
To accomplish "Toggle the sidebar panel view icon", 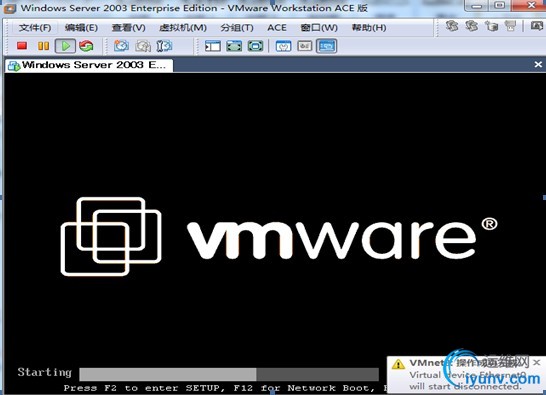I will pyautogui.click(x=213, y=46).
